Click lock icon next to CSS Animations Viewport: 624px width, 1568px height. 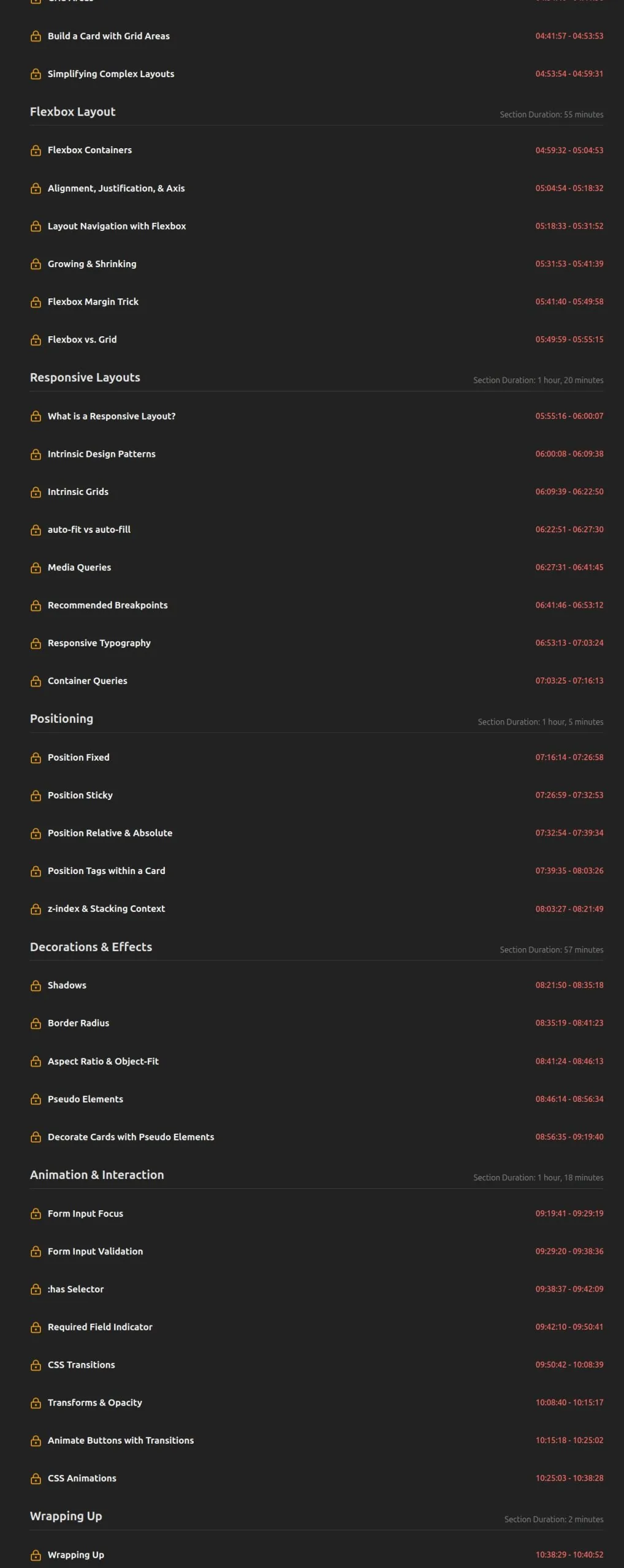(x=36, y=1478)
